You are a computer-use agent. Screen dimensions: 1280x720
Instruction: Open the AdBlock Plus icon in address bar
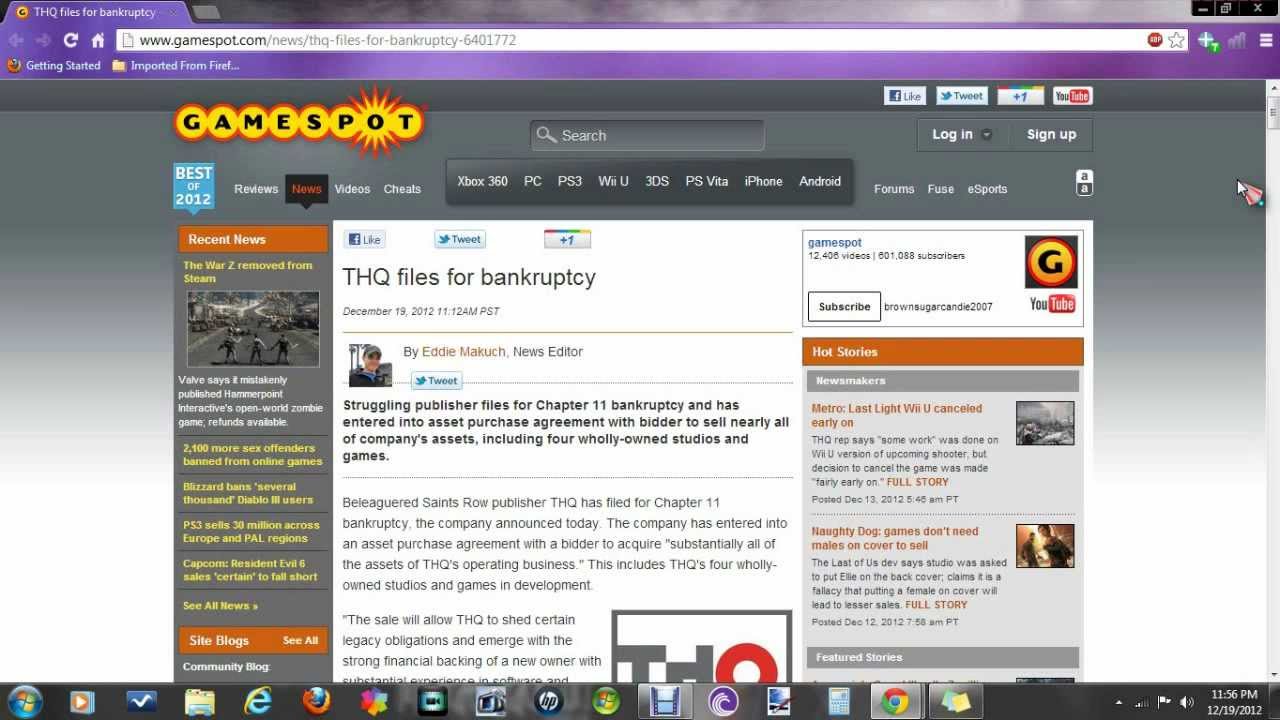(1155, 40)
